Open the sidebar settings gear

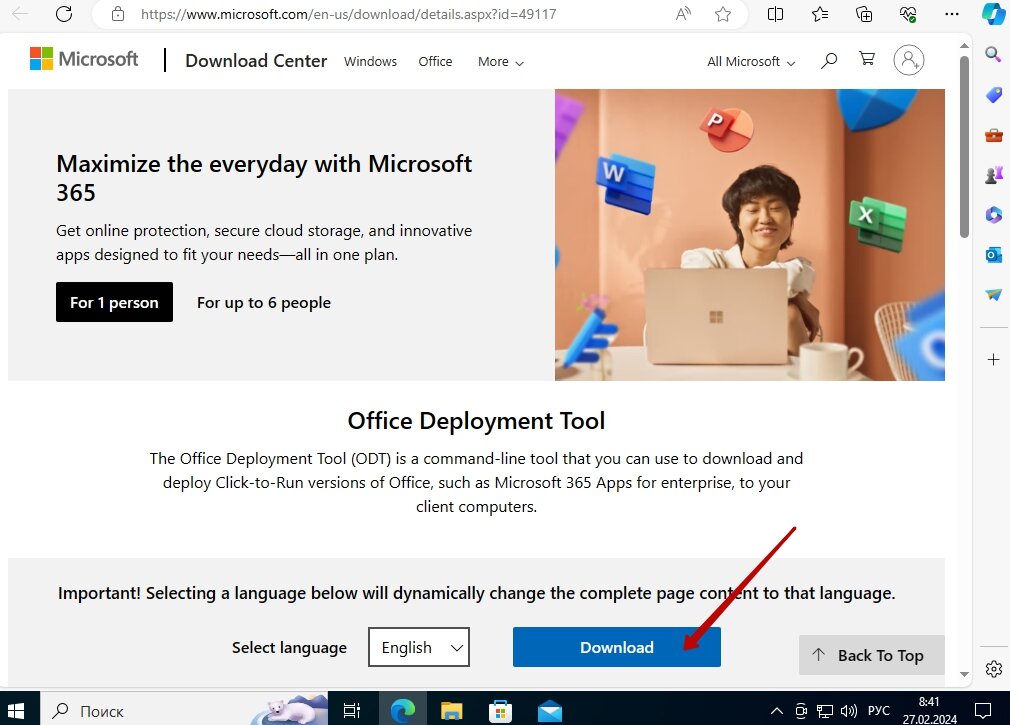[993, 669]
